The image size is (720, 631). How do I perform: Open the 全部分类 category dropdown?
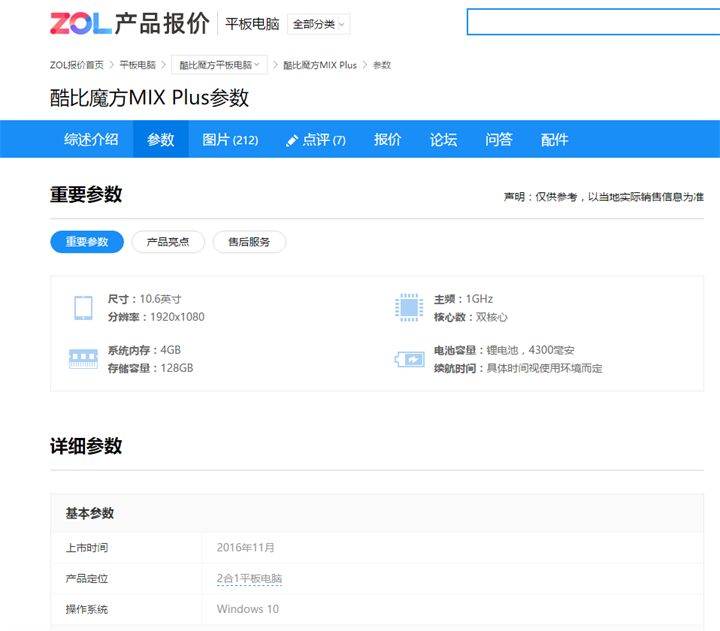tap(318, 24)
